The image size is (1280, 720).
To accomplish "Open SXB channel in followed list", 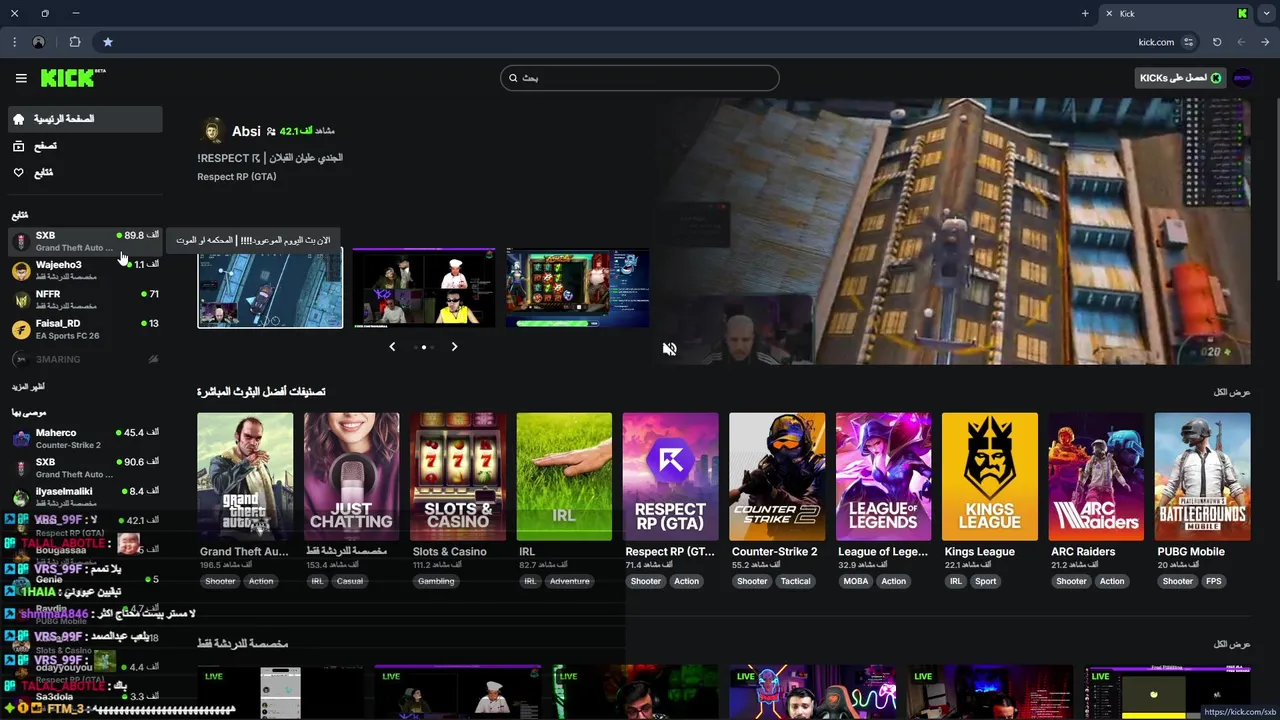I will (85, 241).
